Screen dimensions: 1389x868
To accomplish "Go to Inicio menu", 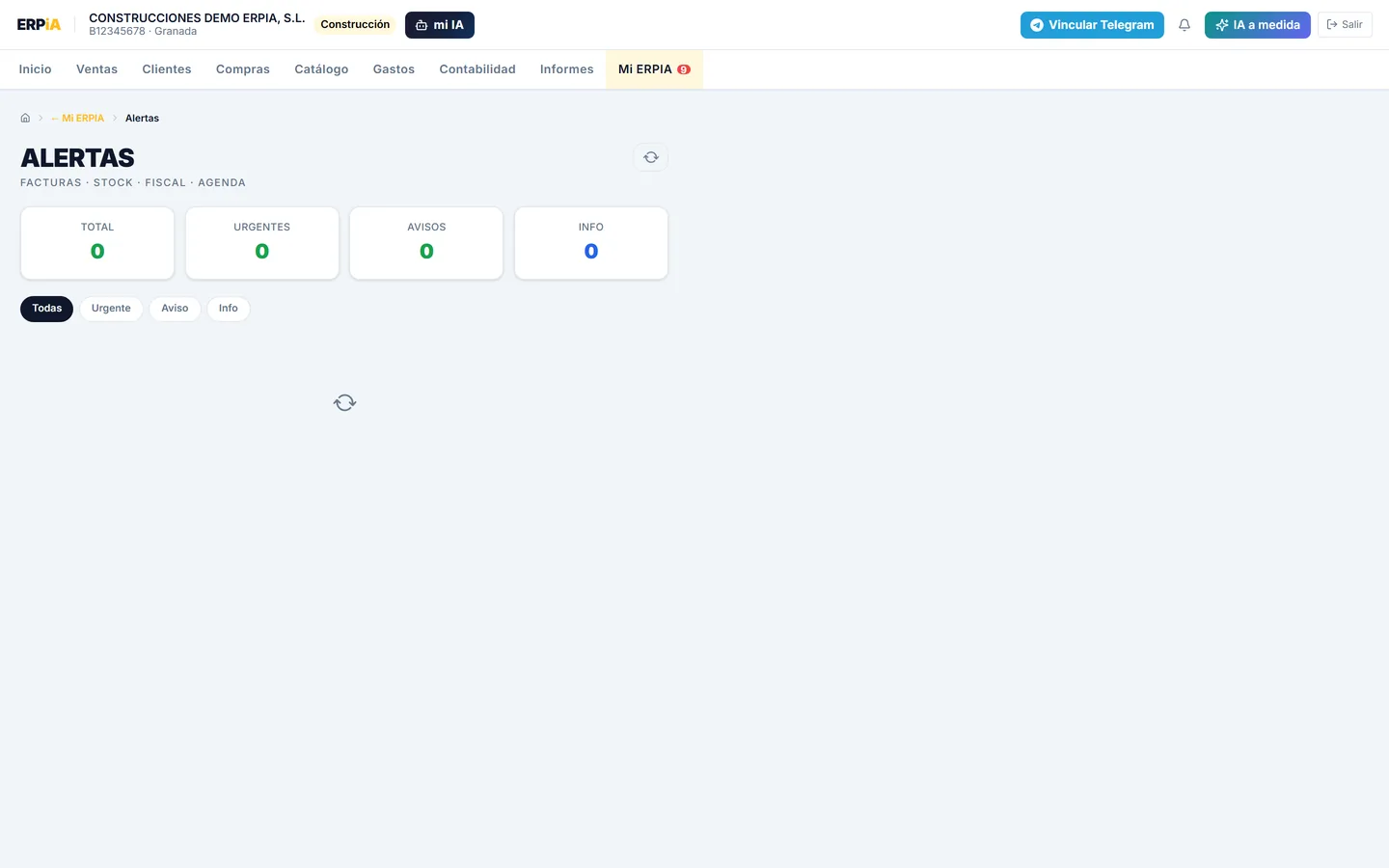I will (x=36, y=69).
